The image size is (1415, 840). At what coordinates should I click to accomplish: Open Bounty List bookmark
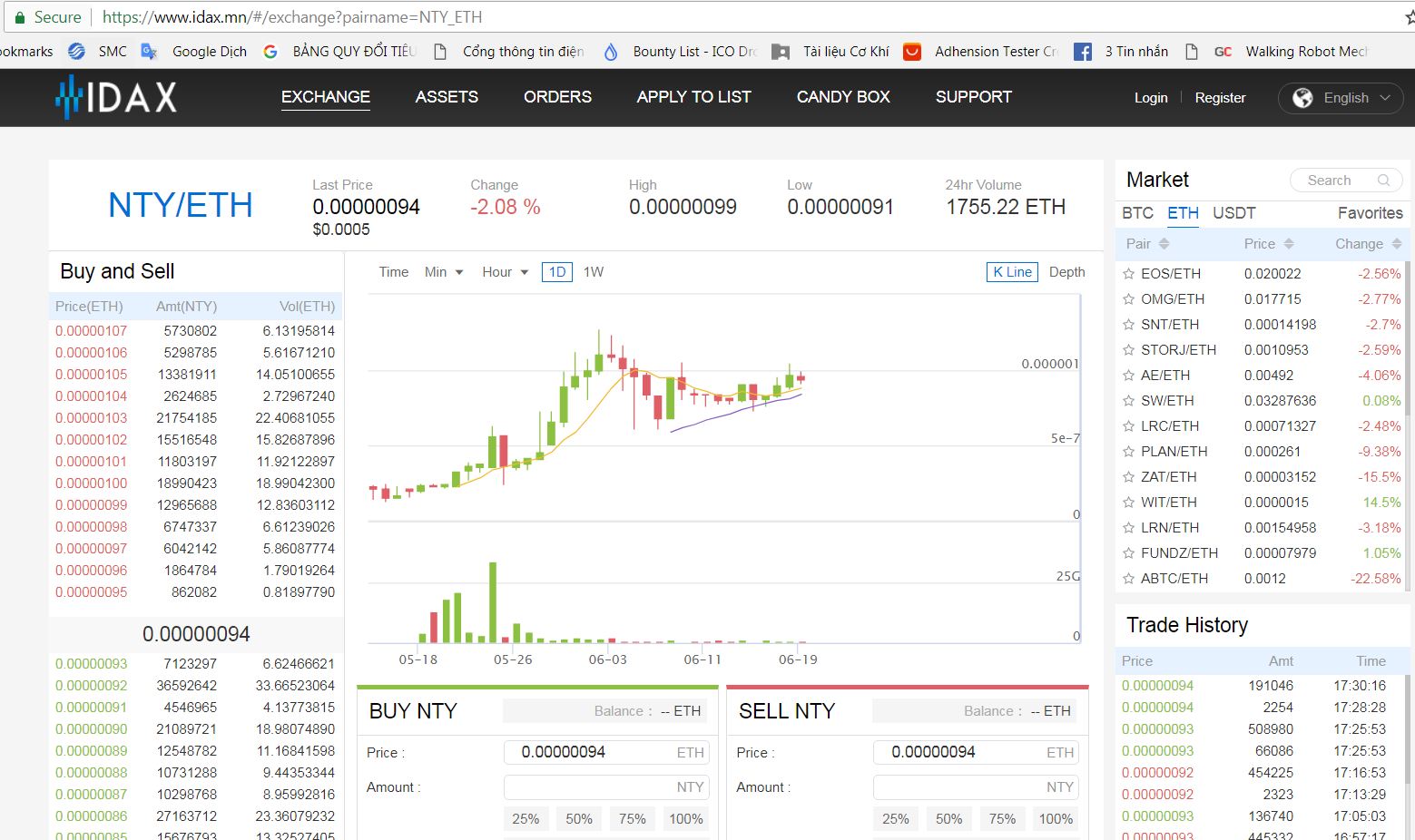(681, 52)
